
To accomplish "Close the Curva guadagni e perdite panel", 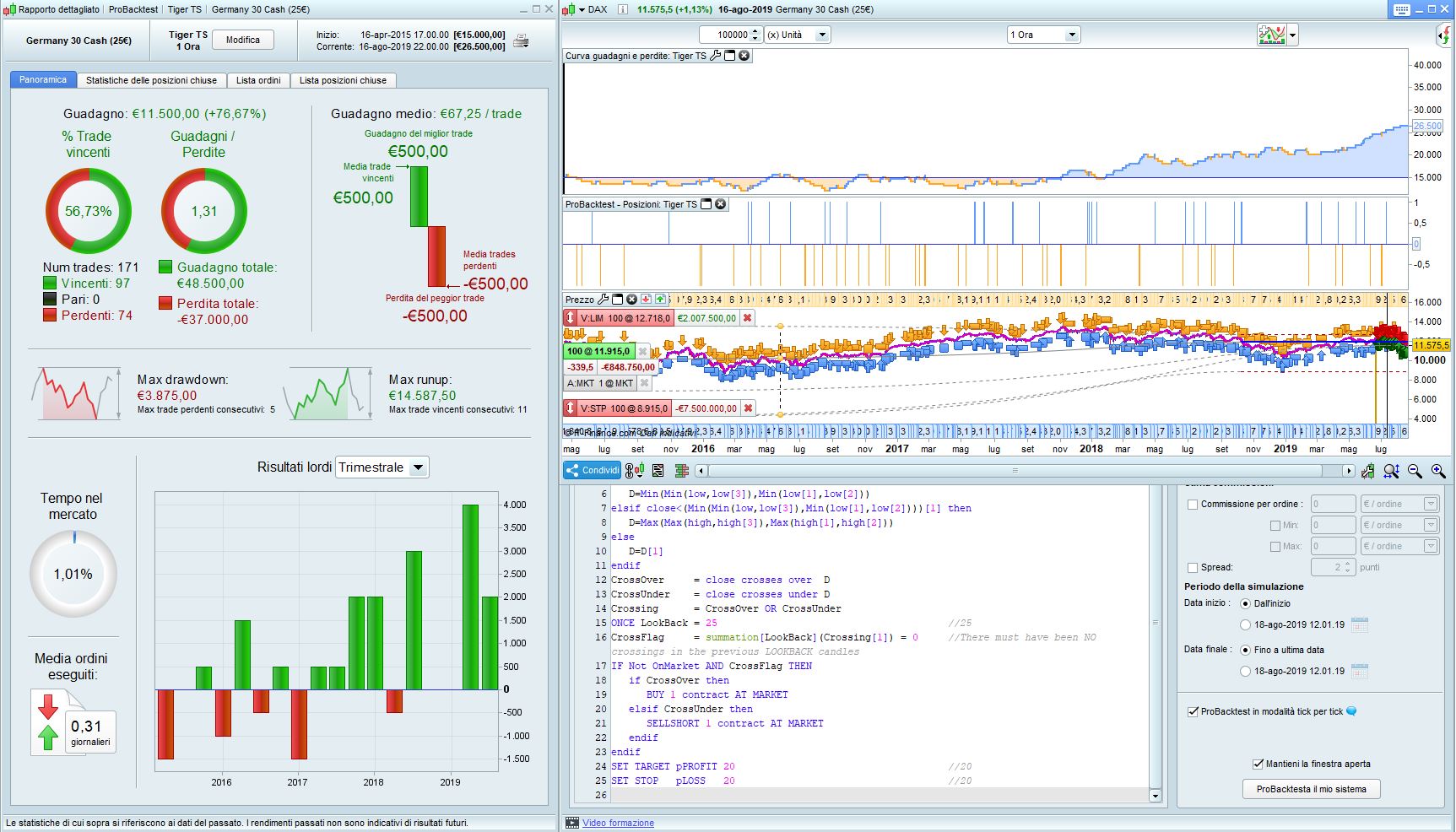I will coord(744,56).
